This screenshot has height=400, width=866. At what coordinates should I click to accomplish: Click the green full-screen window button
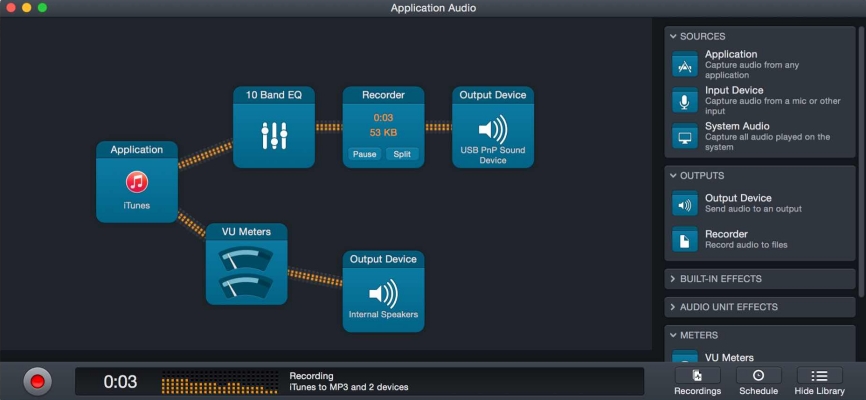[42, 8]
